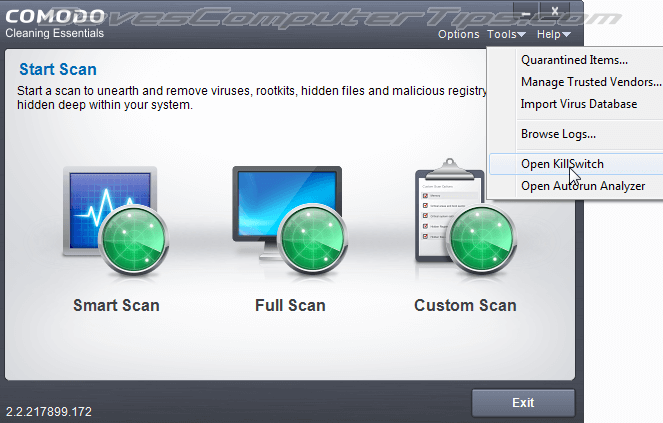Minimize the Comodo Cleaning Essentials window

coord(526,13)
